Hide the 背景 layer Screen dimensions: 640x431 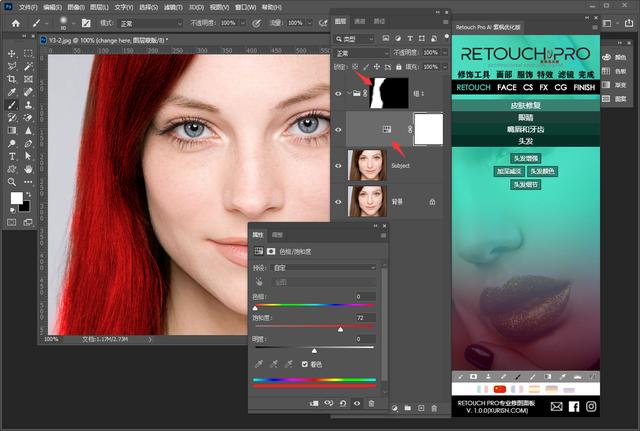point(338,202)
